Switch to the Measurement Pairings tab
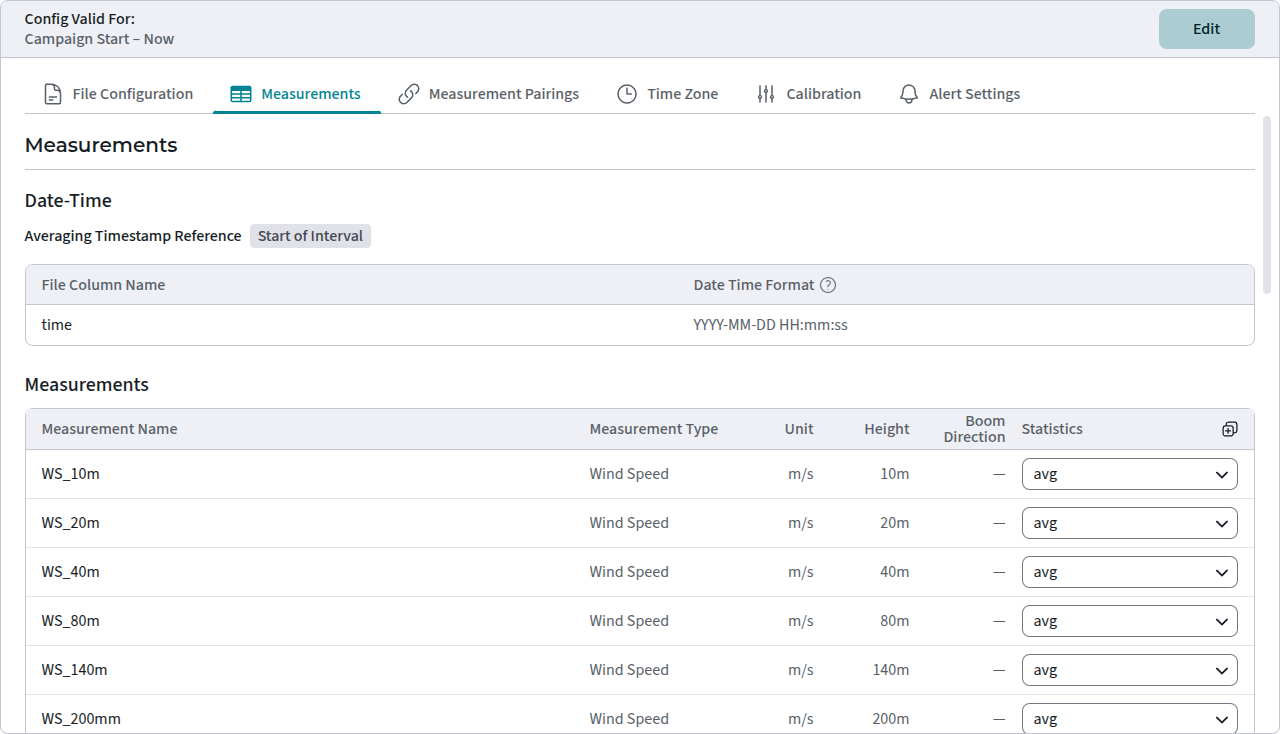 tap(489, 94)
